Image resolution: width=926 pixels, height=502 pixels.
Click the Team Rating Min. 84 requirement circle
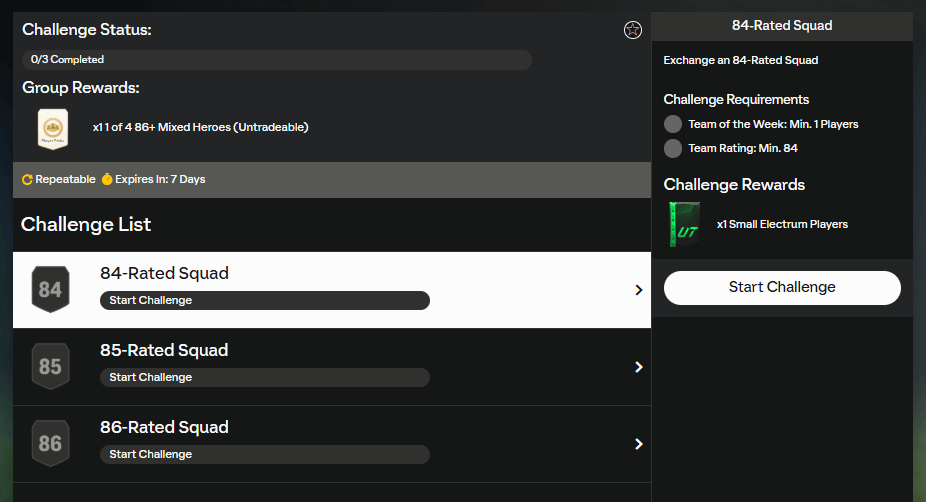click(x=673, y=148)
